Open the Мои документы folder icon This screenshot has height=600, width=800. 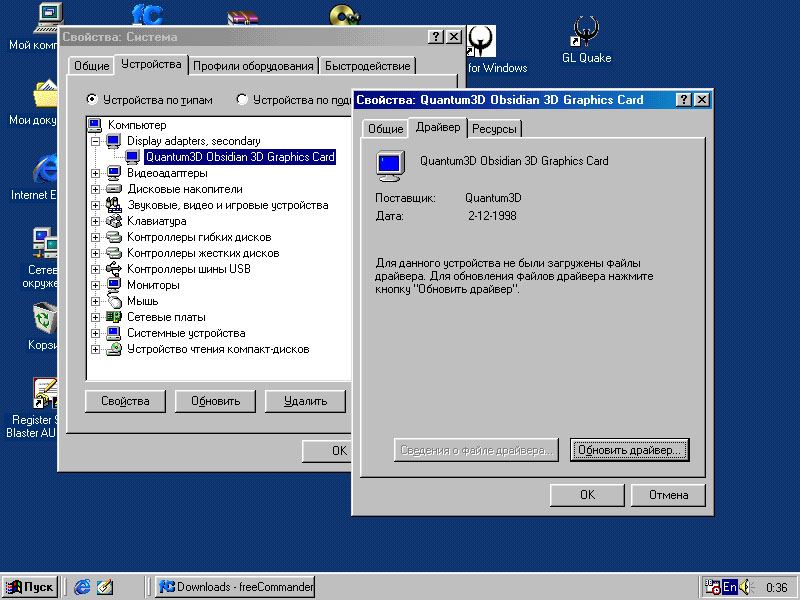tap(46, 93)
